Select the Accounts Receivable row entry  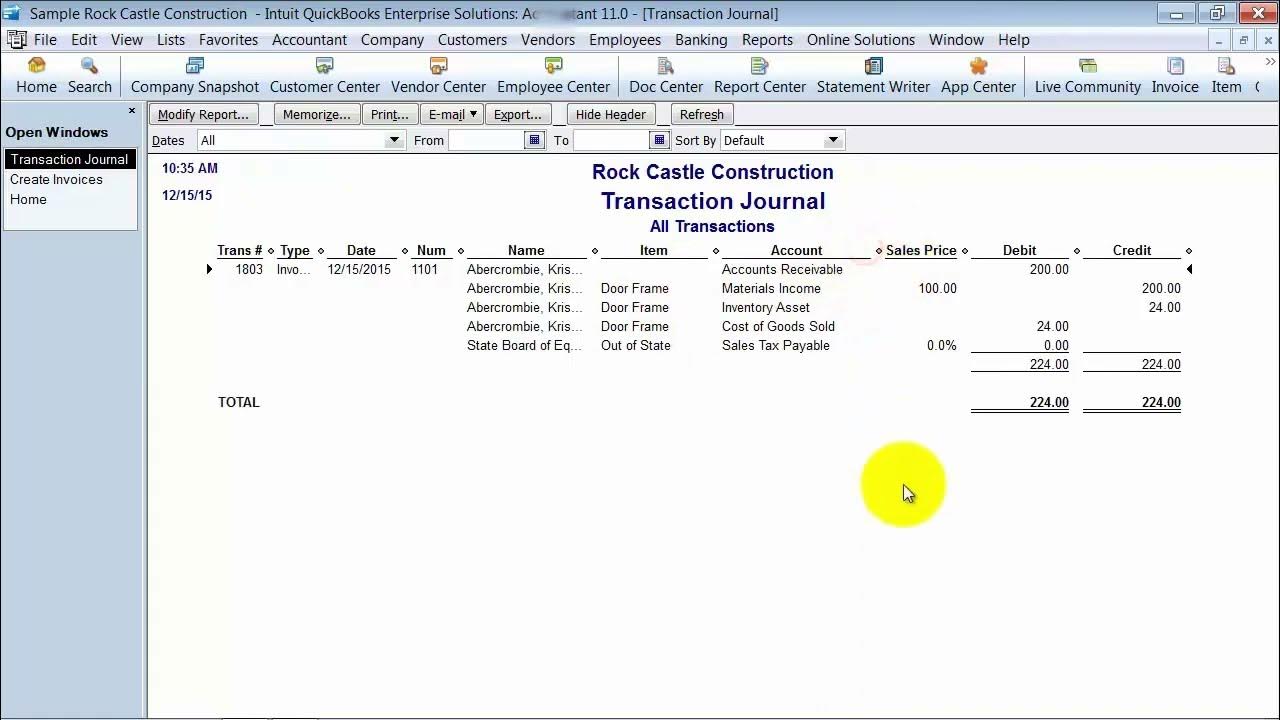pyautogui.click(x=782, y=269)
